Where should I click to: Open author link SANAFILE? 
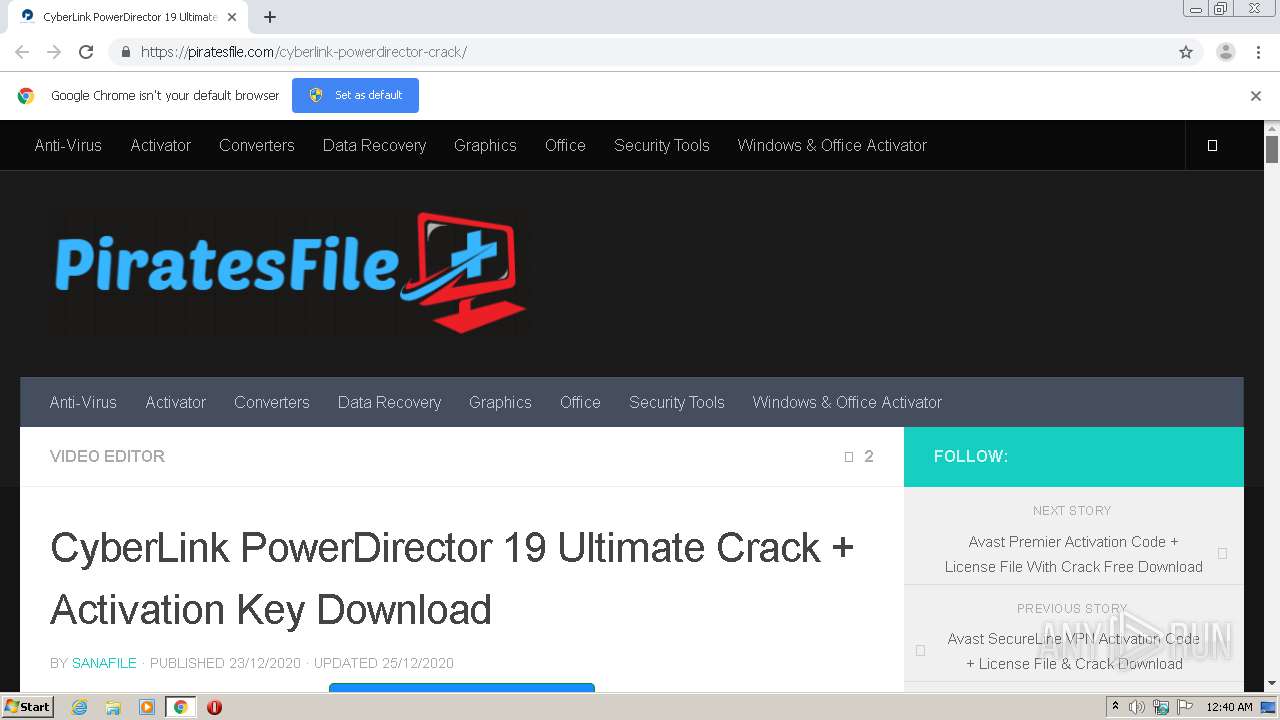click(x=104, y=663)
